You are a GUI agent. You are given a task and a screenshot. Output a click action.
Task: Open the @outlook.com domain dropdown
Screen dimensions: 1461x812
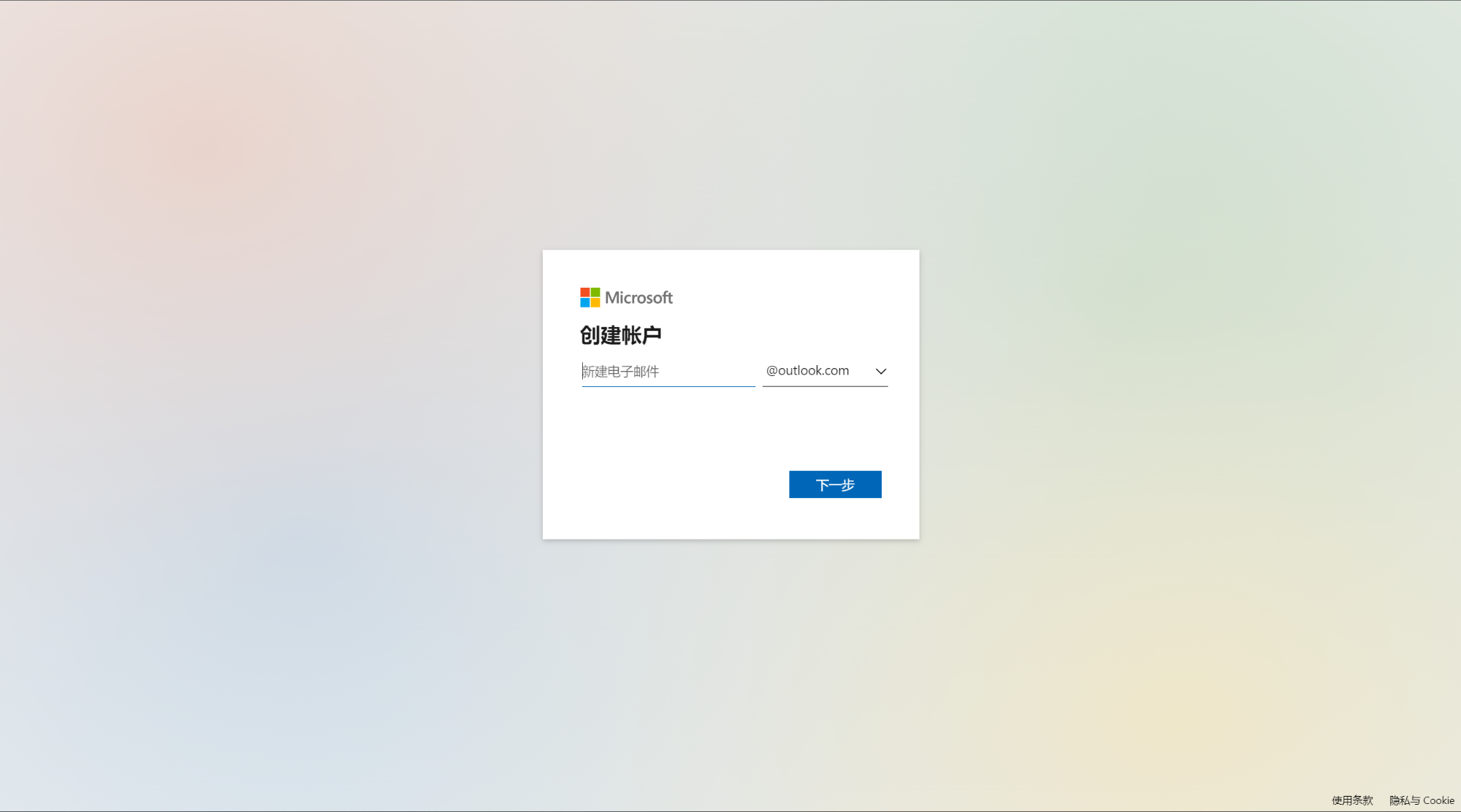(825, 371)
